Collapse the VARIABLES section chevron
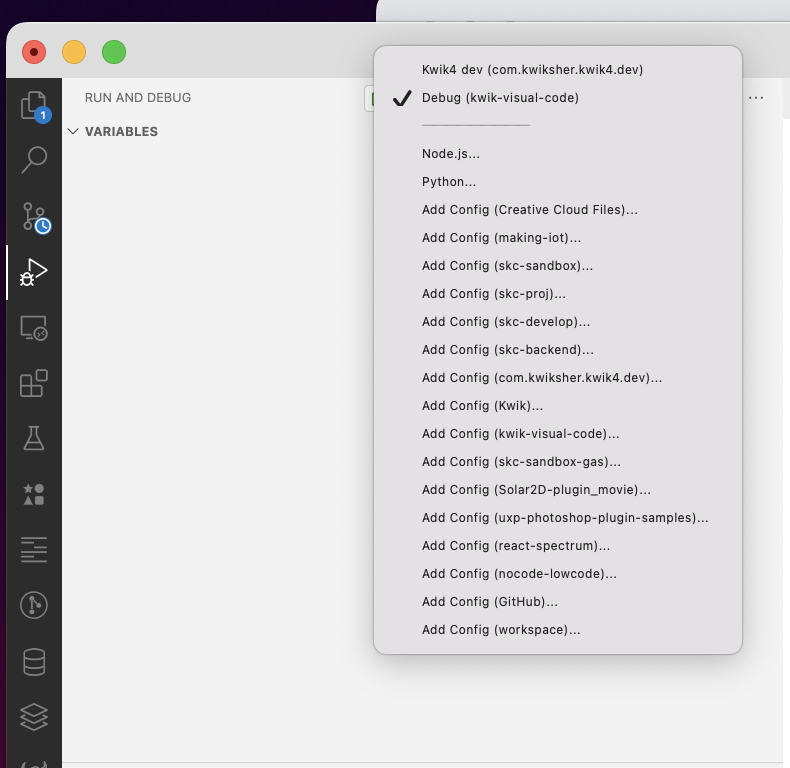 pos(73,132)
